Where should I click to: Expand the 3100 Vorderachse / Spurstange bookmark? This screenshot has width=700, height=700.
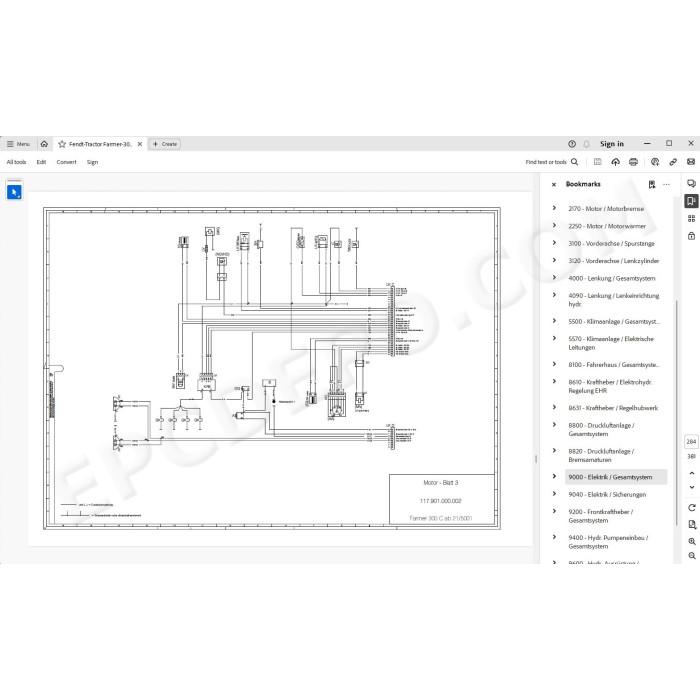[x=554, y=242]
